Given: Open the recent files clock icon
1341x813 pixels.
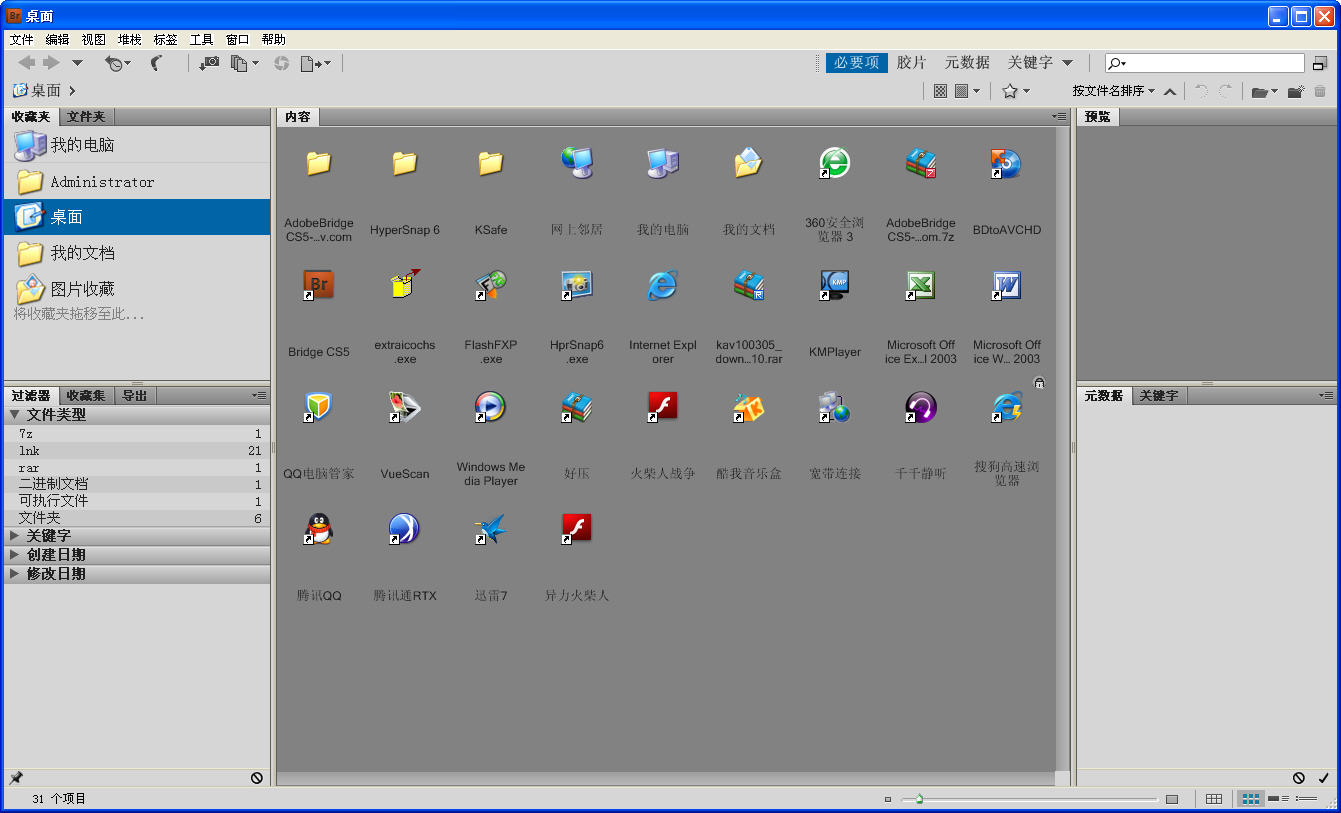Looking at the screenshot, I should (115, 63).
